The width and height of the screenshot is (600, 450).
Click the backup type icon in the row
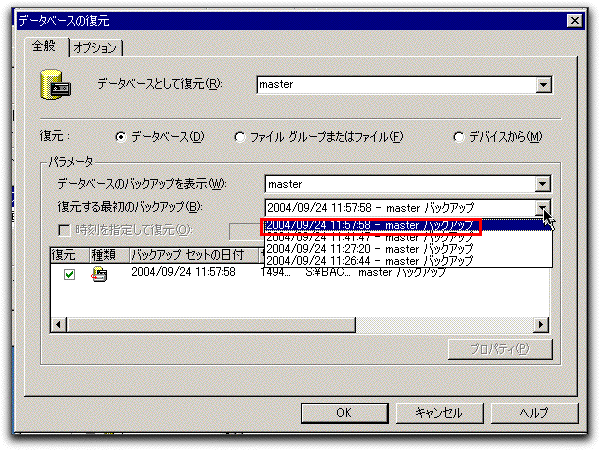point(99,274)
